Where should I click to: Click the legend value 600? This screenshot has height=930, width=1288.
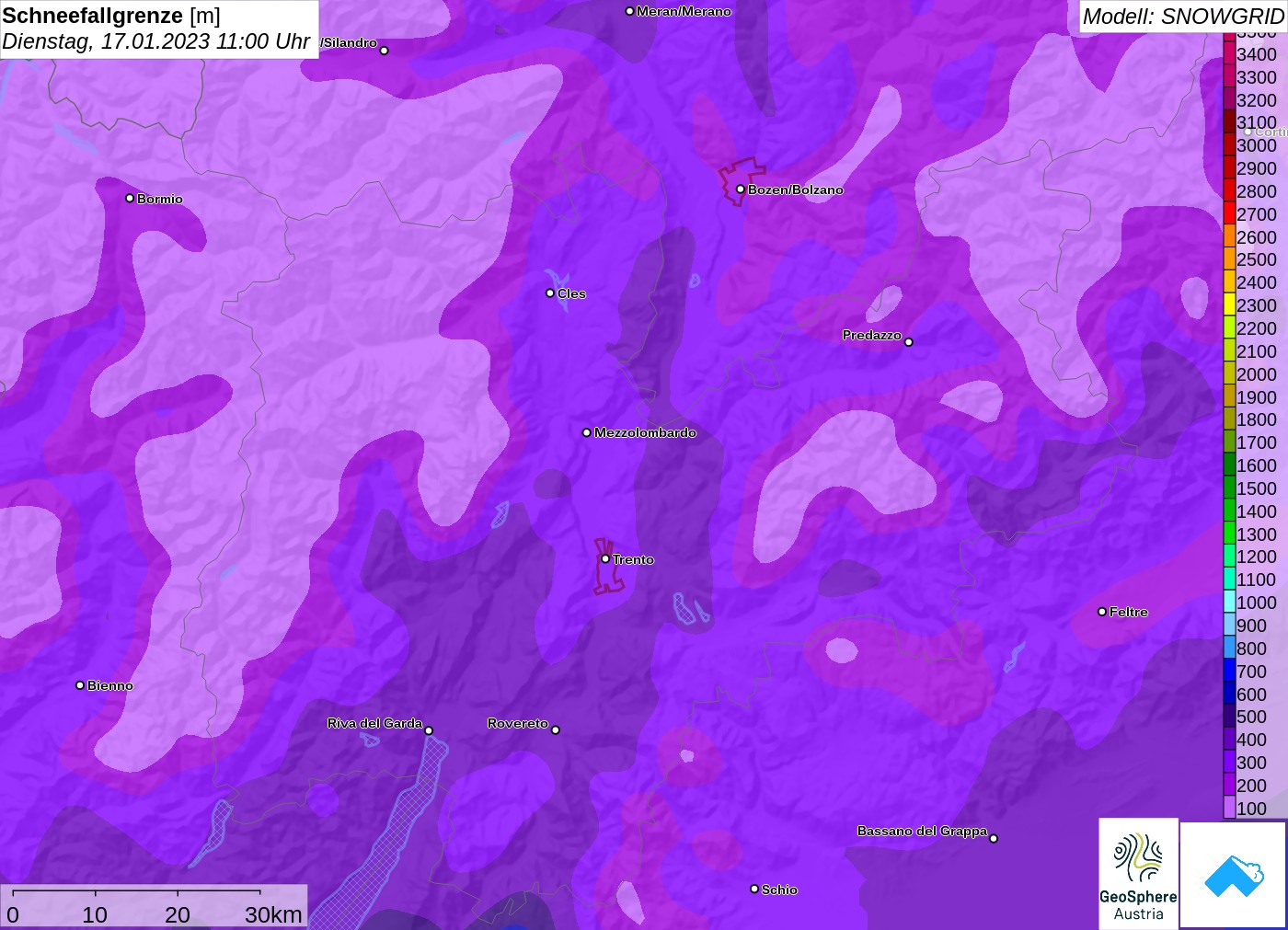(1251, 694)
